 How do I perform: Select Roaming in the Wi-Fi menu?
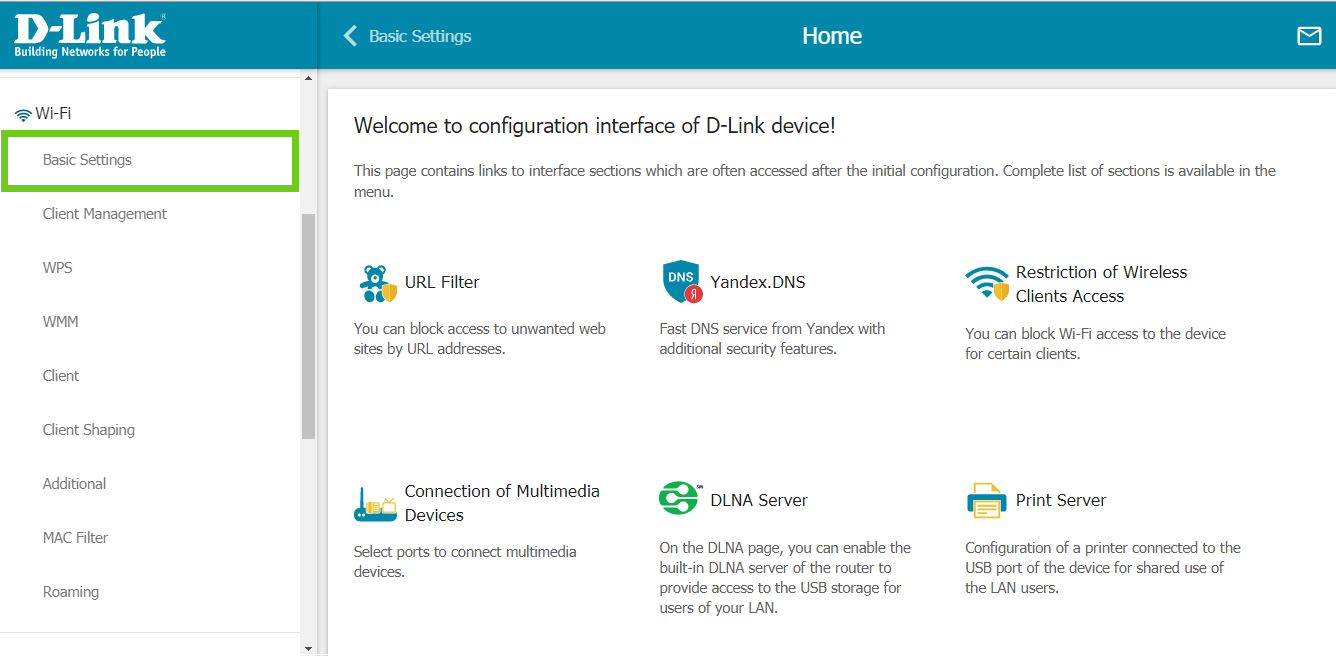coord(70,592)
